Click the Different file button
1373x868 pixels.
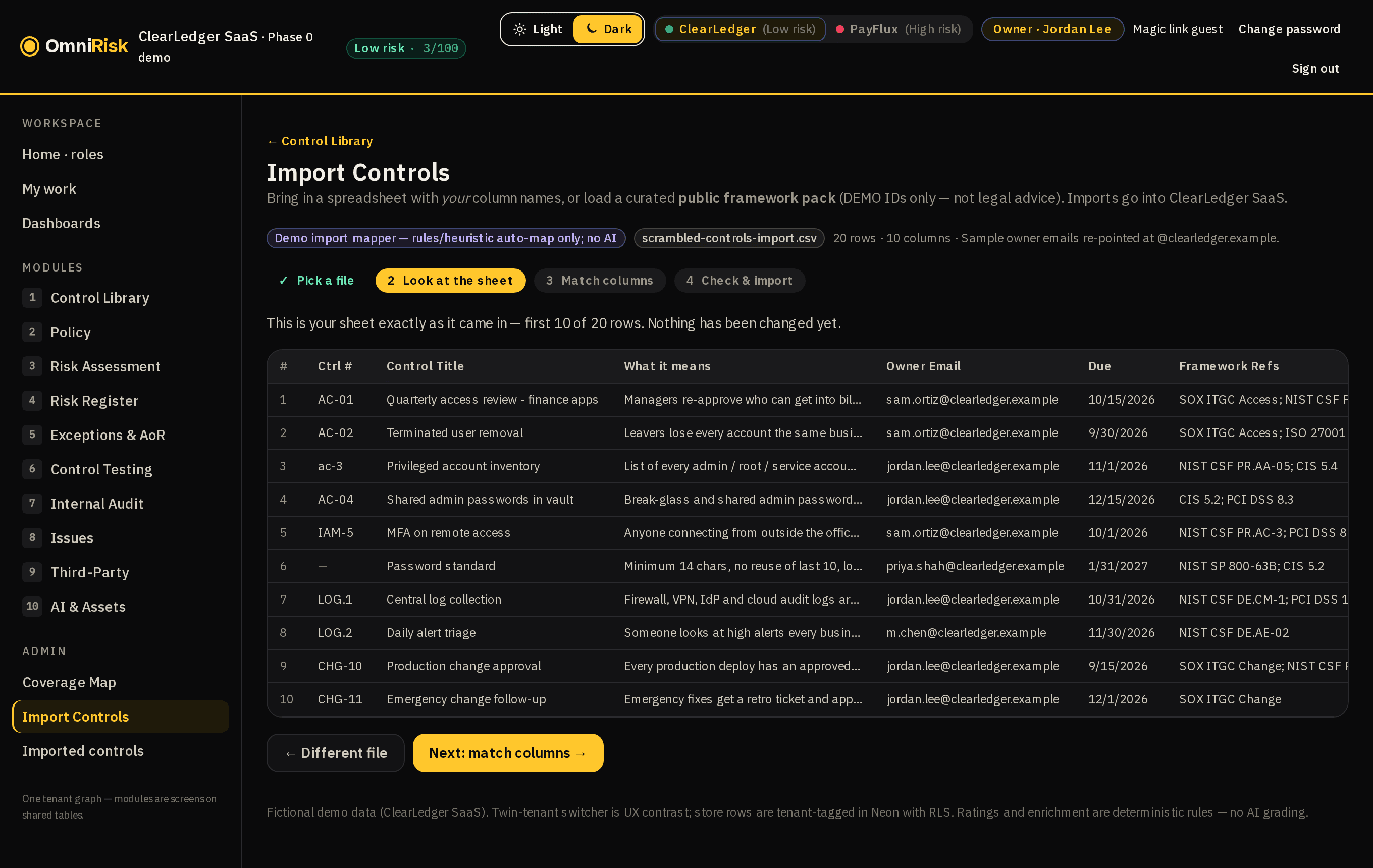point(336,753)
